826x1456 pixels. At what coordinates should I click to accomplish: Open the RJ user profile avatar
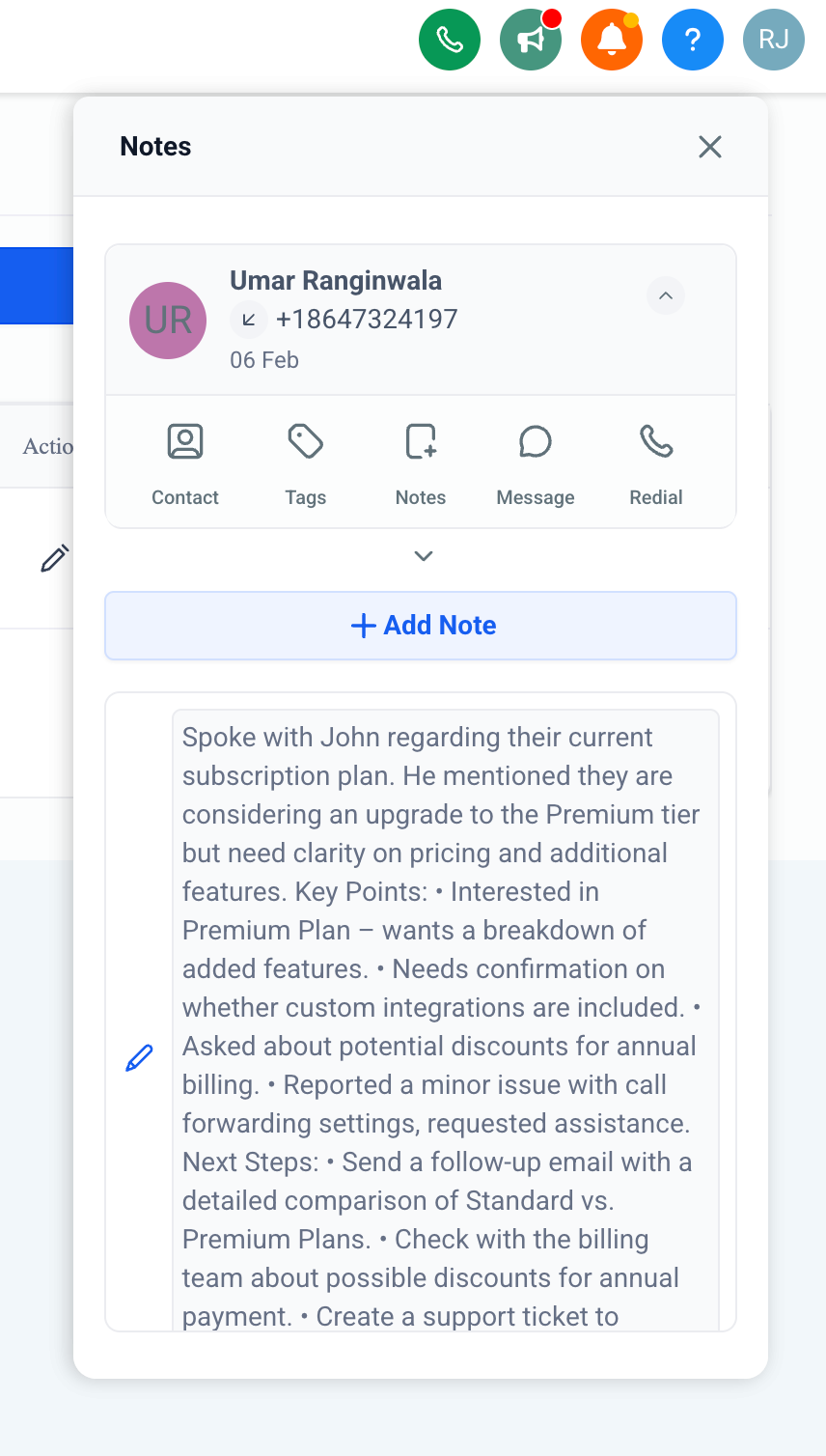pyautogui.click(x=774, y=40)
